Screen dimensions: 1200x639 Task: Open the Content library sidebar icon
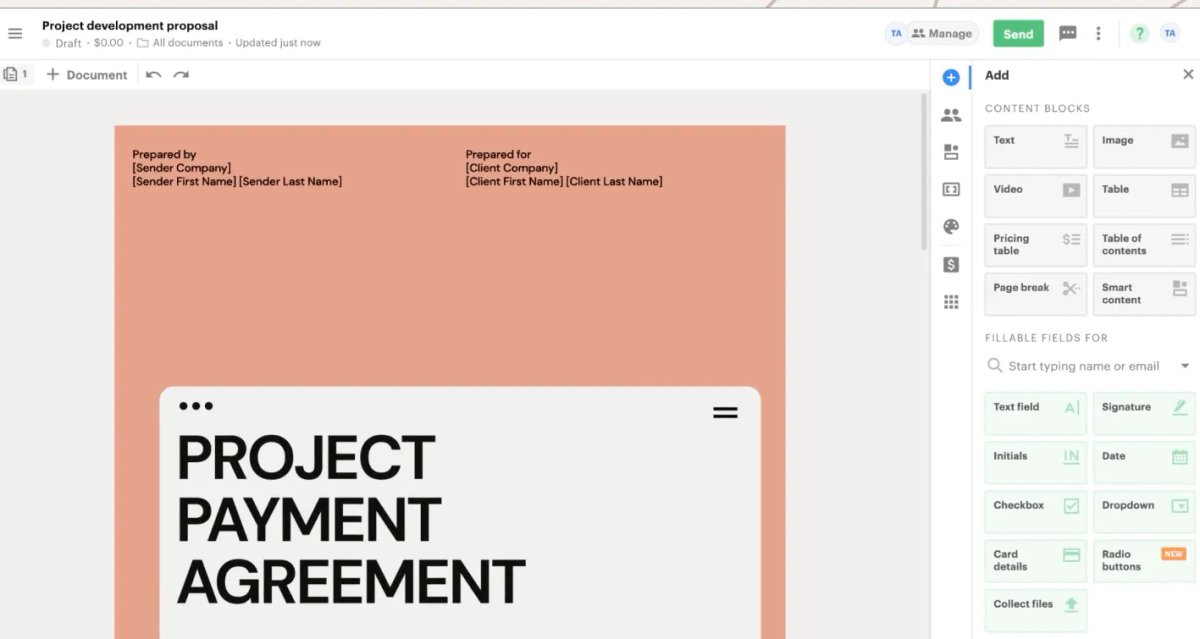coord(951,152)
